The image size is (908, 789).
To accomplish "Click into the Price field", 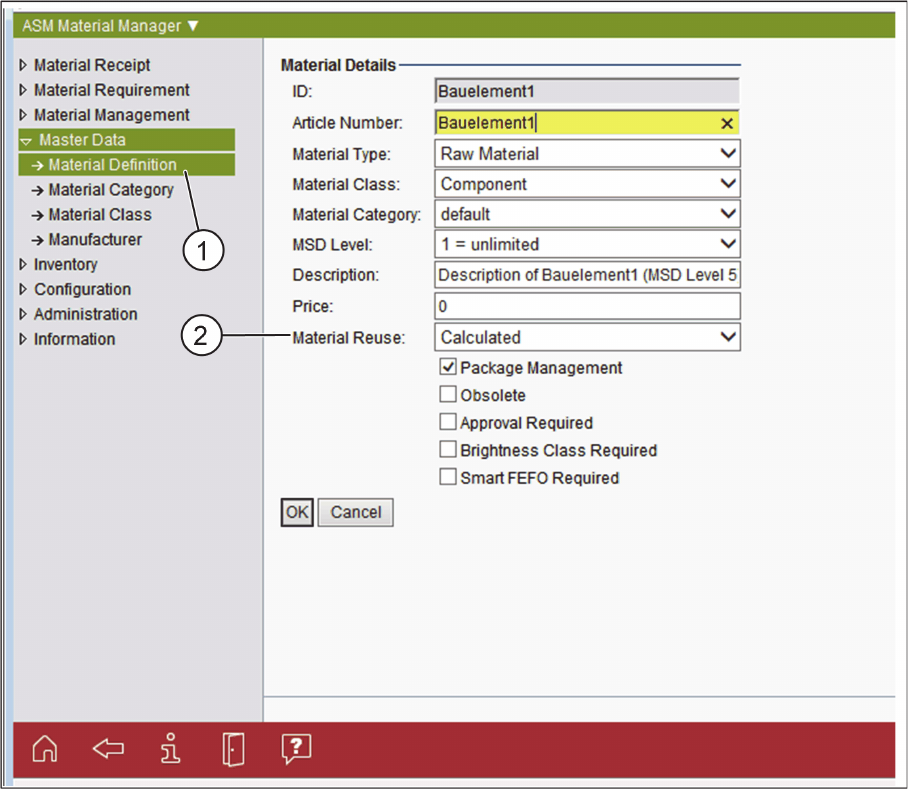I will 587,306.
